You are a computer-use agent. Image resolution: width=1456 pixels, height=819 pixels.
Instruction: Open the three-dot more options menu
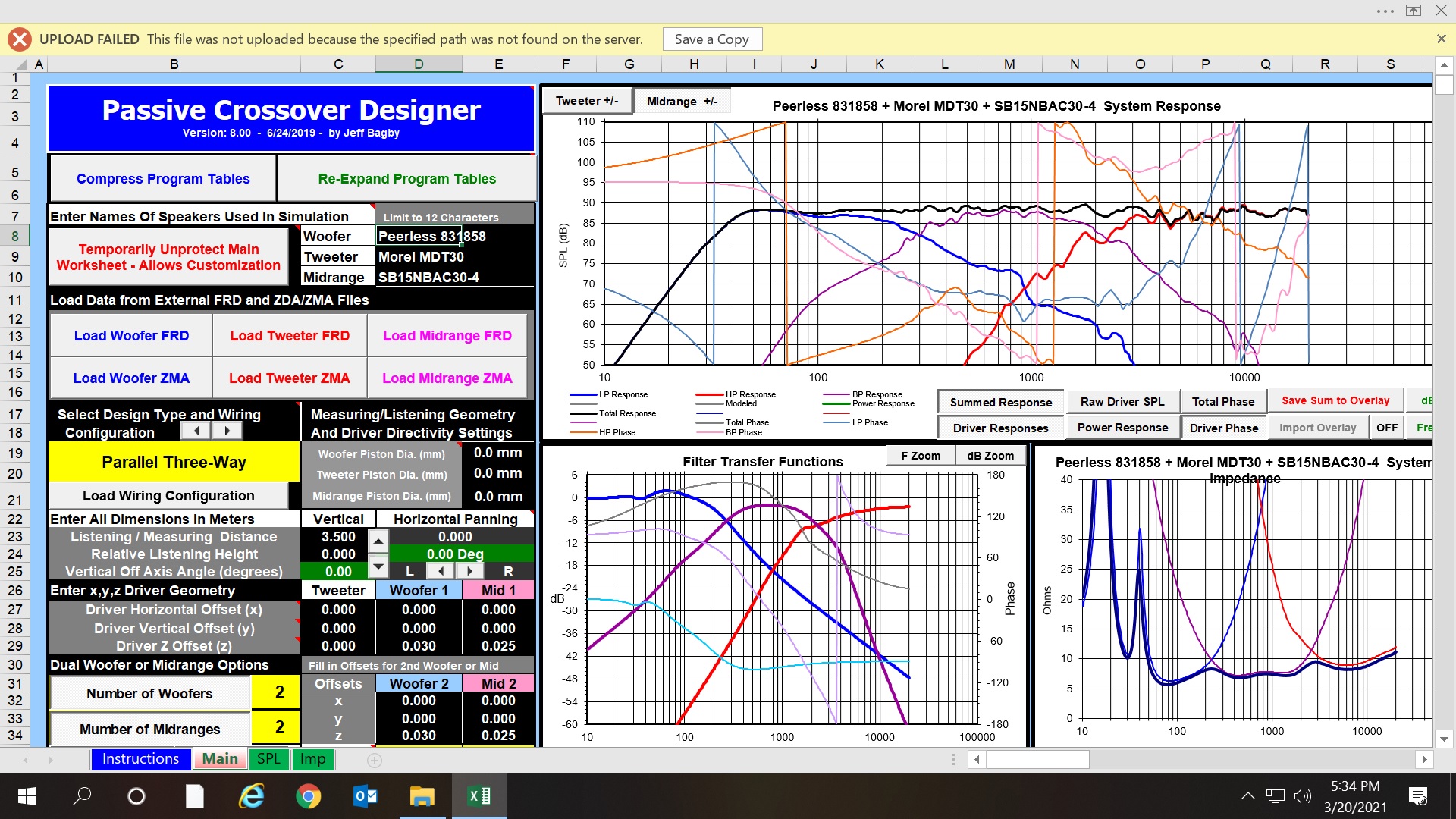tap(1385, 11)
